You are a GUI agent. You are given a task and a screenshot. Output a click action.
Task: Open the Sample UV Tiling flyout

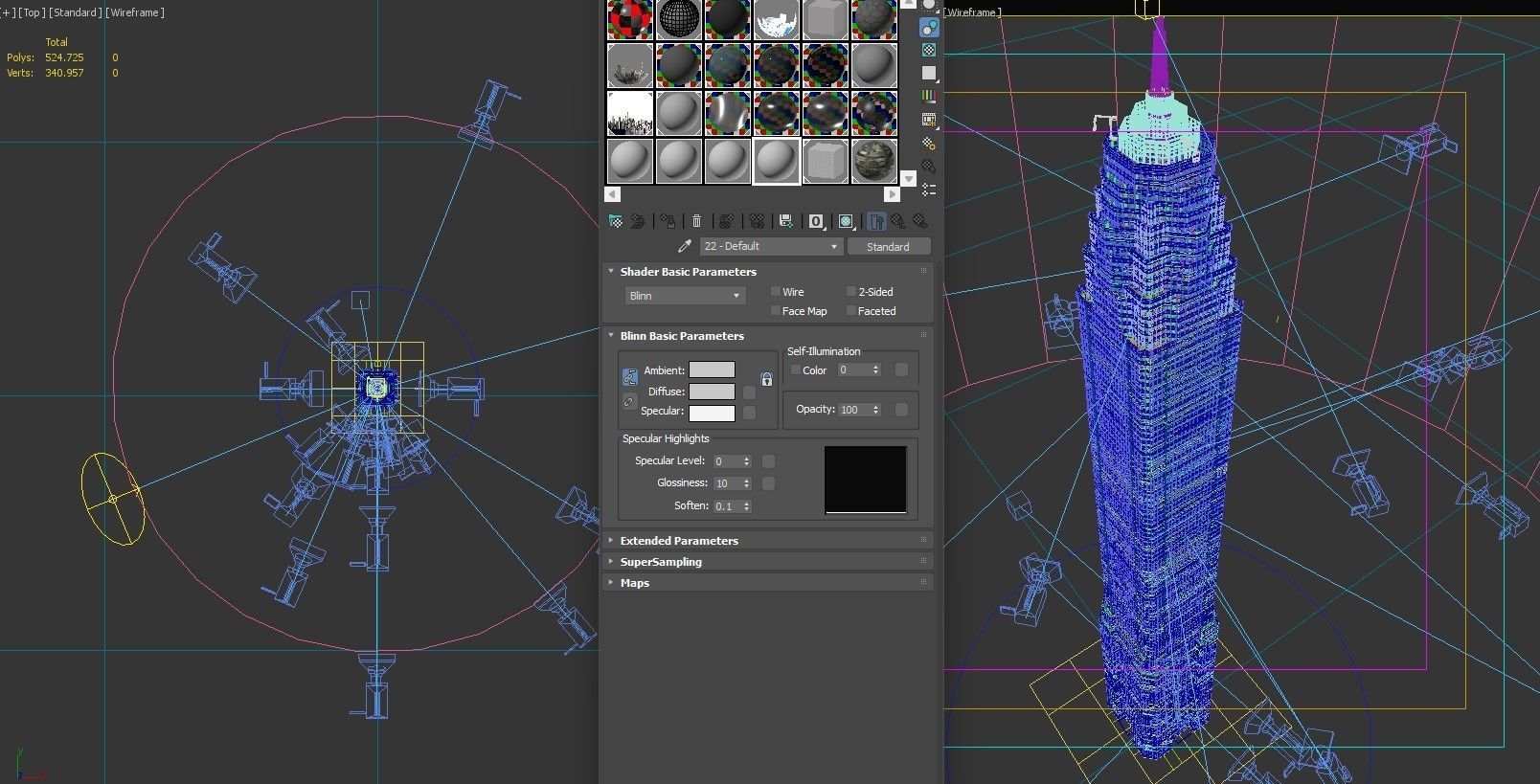pos(929,74)
